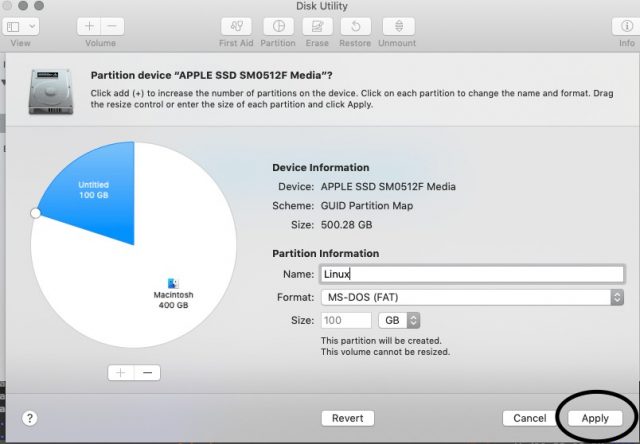This screenshot has width=640, height=444.
Task: Remove a volume with toolbar minus
Action: pyautogui.click(x=112, y=27)
